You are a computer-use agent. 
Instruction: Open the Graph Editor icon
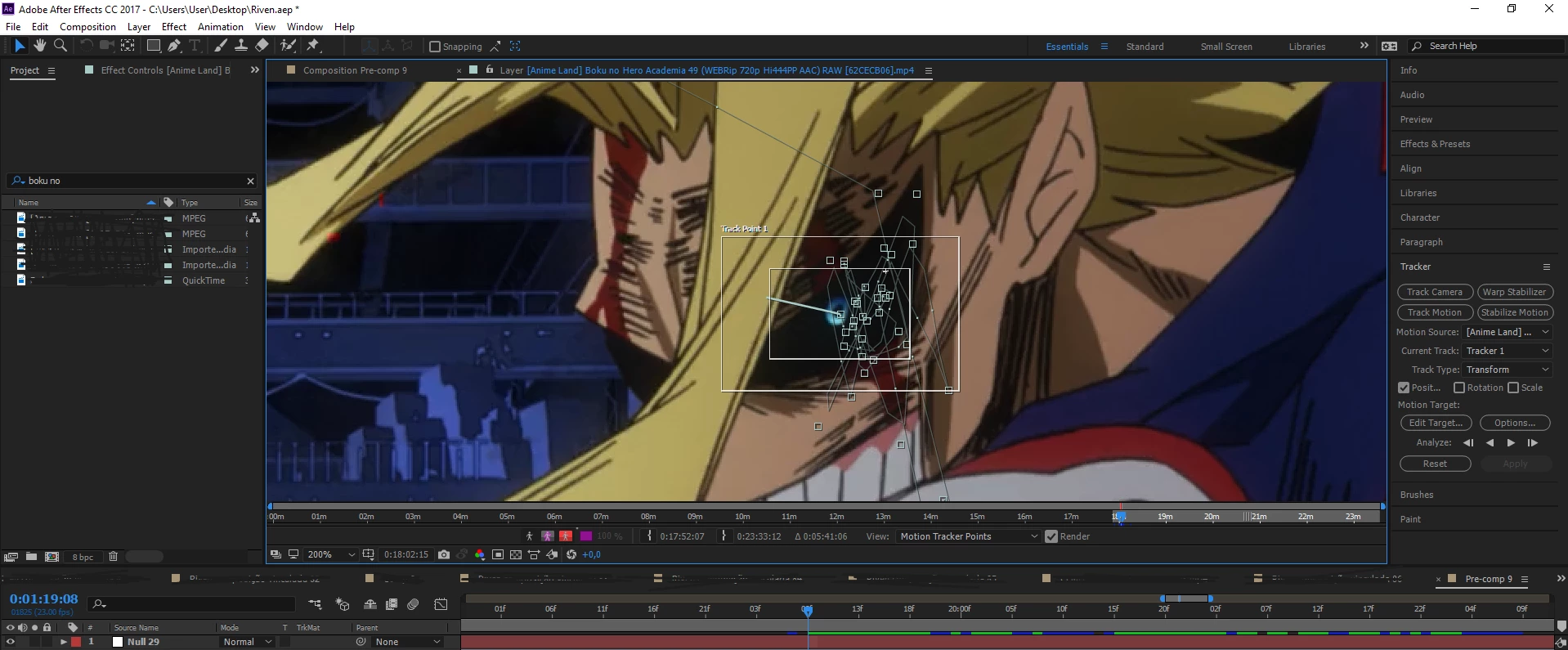point(441,604)
